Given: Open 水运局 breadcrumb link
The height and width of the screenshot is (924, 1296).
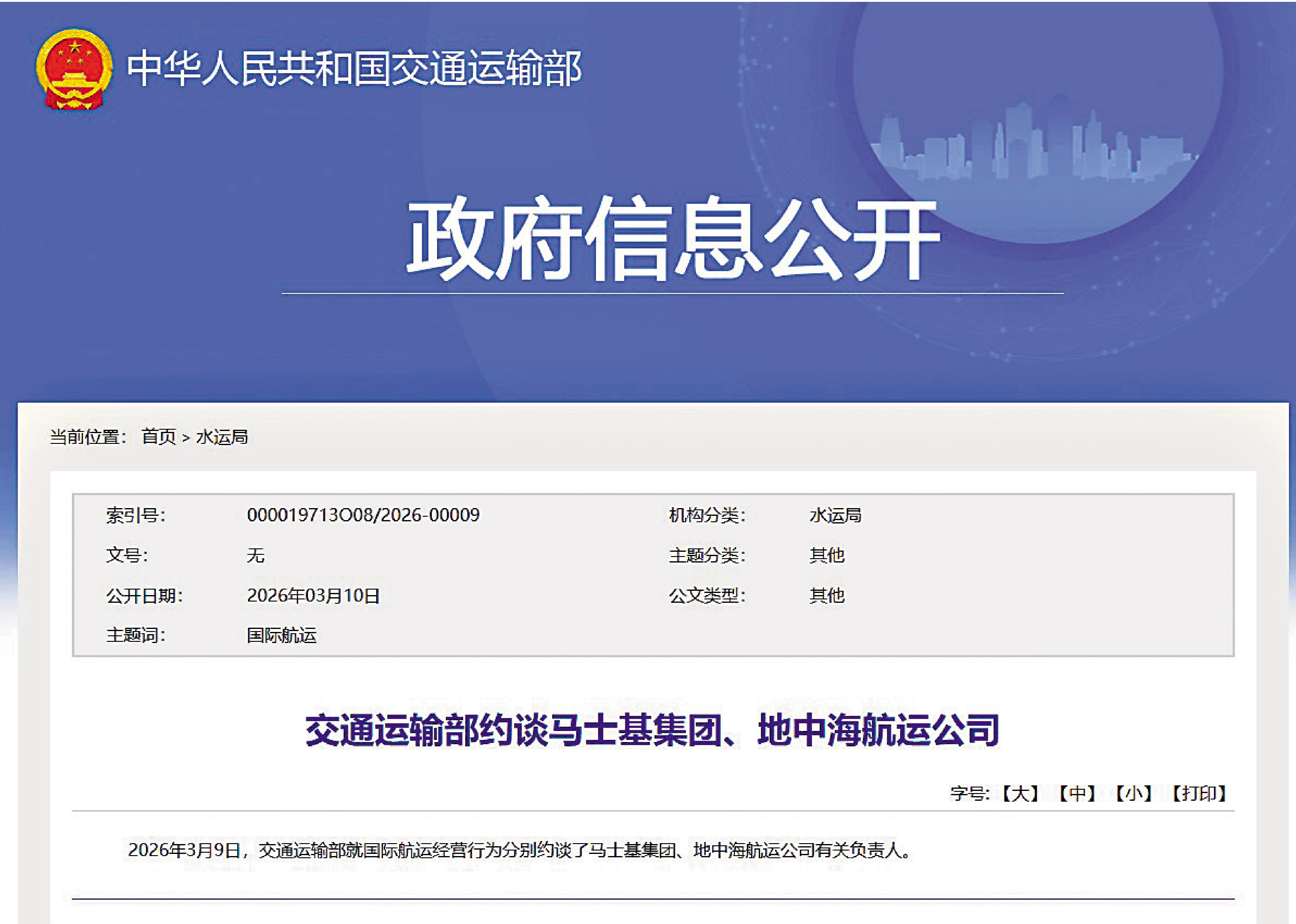Looking at the screenshot, I should tap(222, 437).
